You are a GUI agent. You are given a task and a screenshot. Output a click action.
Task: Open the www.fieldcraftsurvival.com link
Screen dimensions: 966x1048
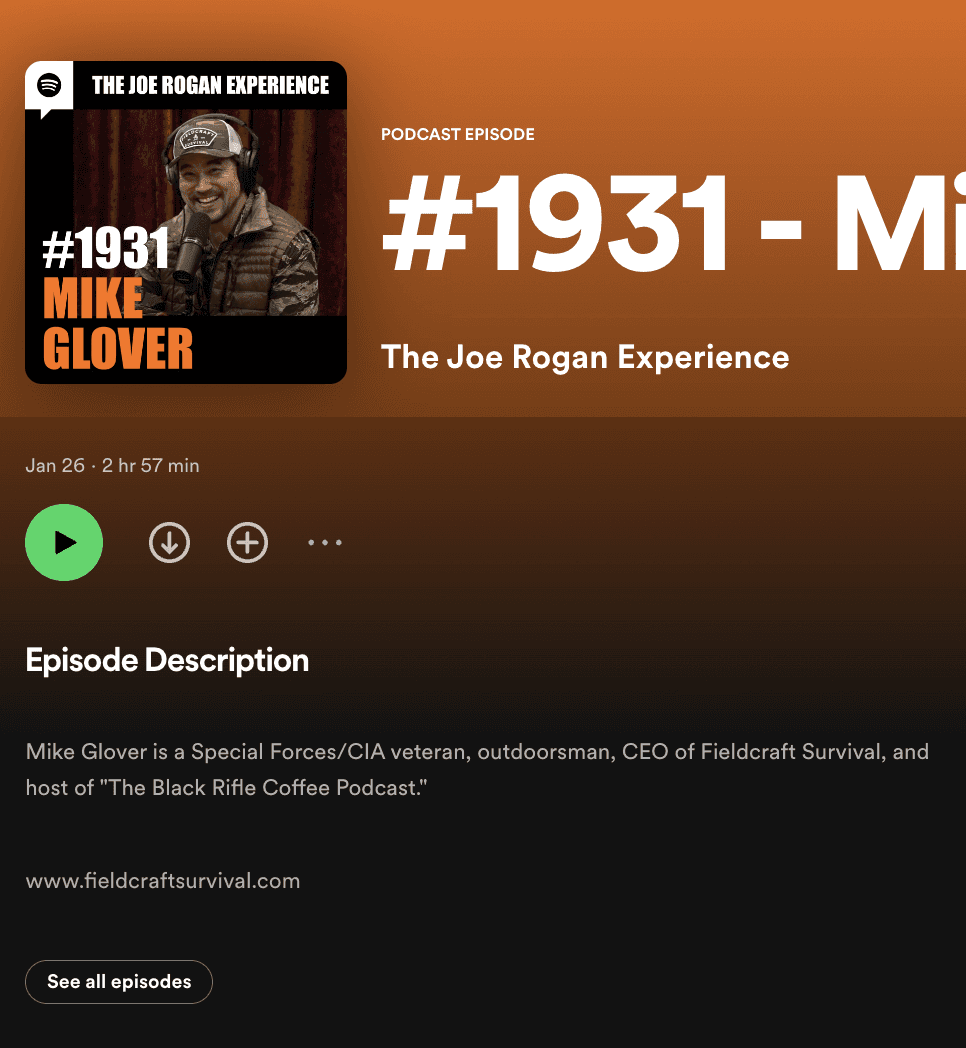tap(163, 881)
